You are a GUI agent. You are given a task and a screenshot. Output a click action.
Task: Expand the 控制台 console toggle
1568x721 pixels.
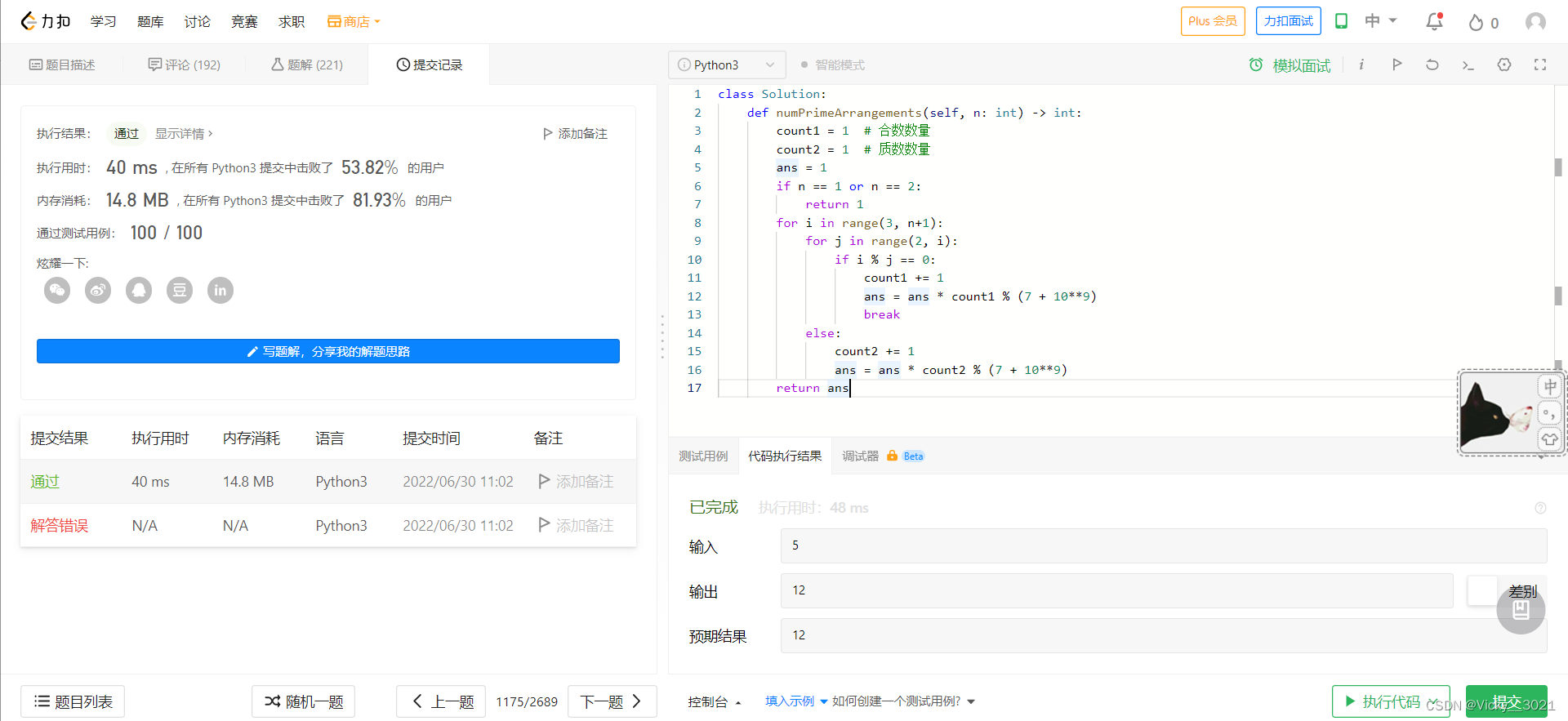[715, 701]
